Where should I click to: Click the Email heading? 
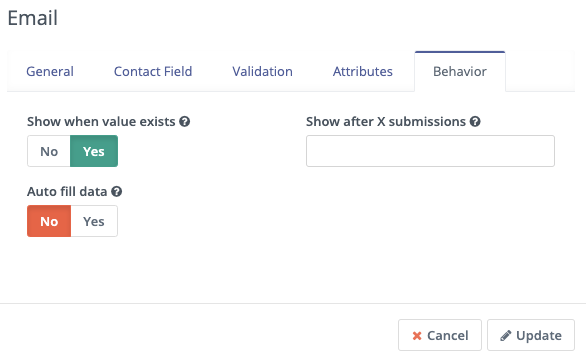coord(33,18)
